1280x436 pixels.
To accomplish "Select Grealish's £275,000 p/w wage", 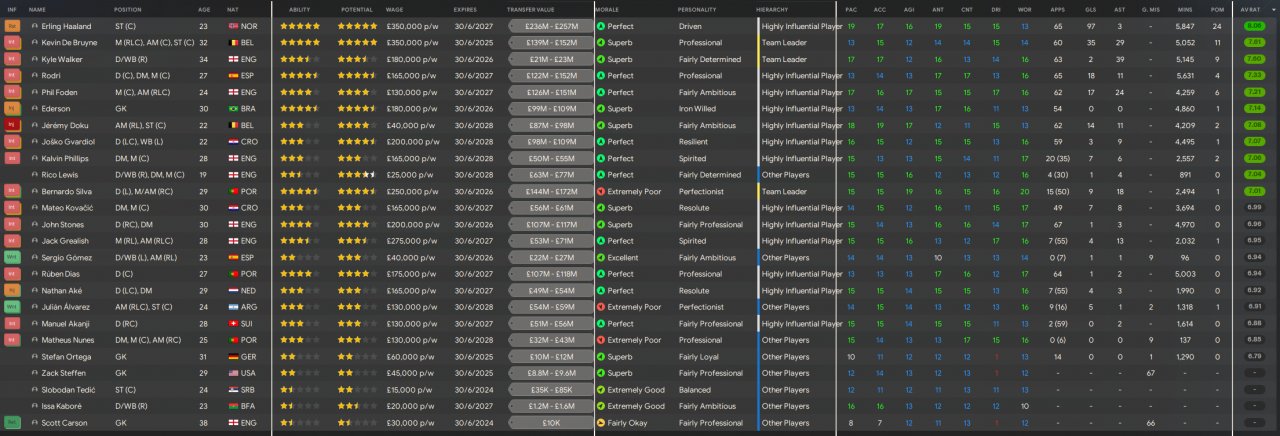I will 412,241.
